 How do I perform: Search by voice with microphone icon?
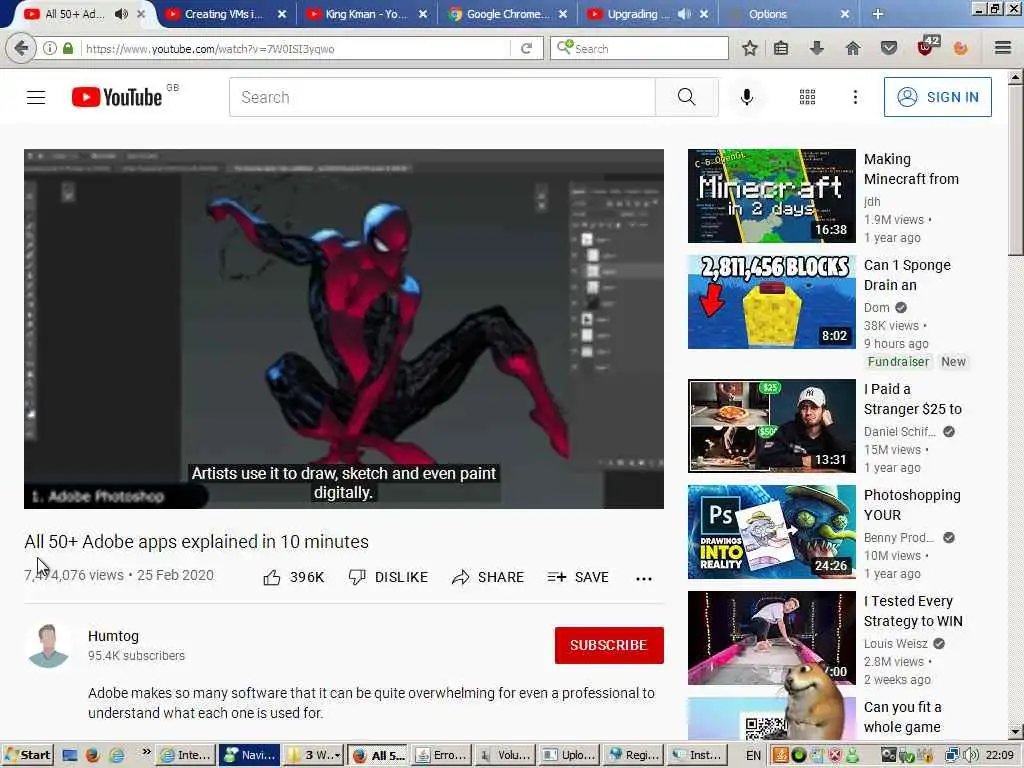(x=747, y=97)
